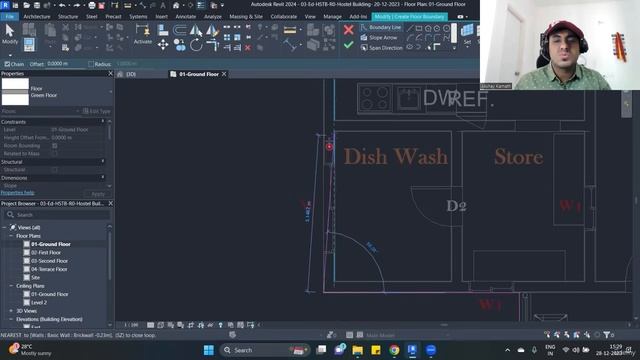Toggle the Structural property checkbox

[55, 170]
